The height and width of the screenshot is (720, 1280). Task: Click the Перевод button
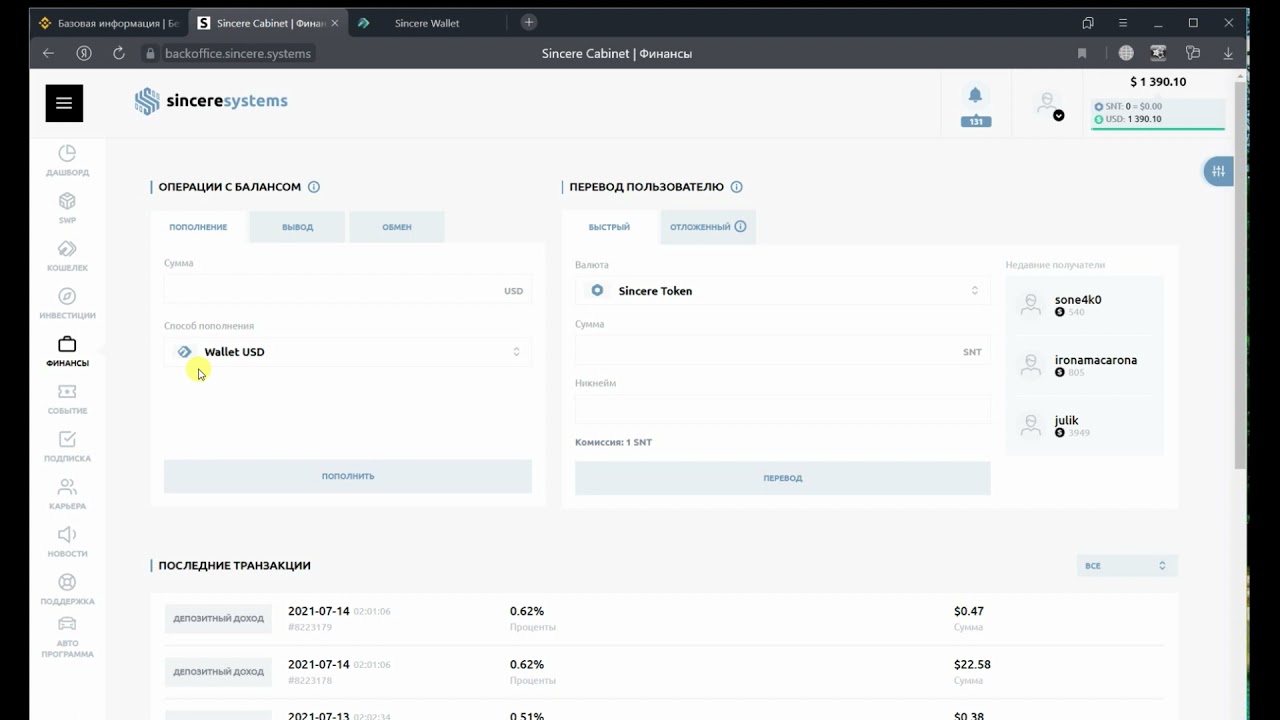pyautogui.click(x=782, y=478)
